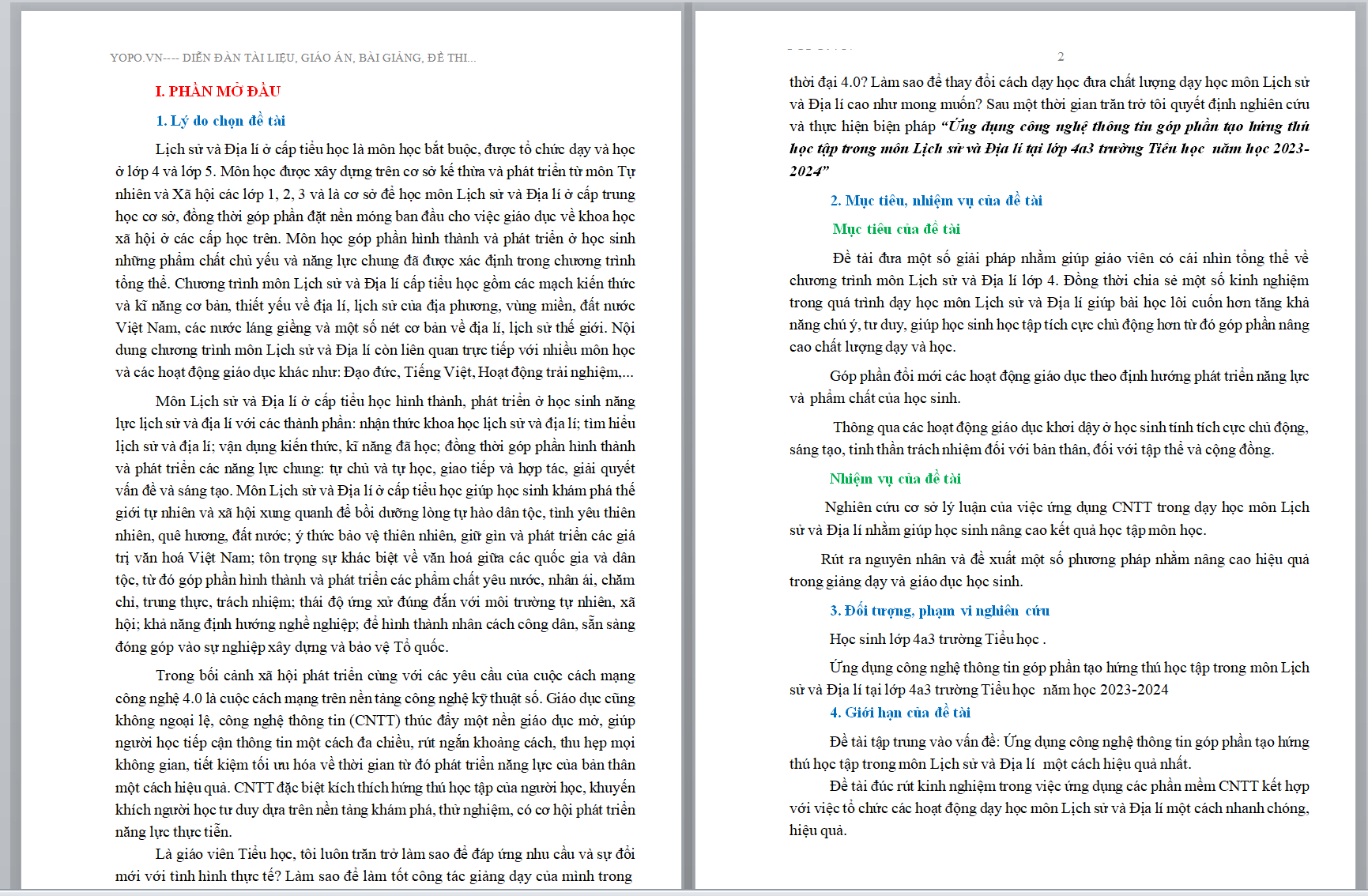Click the line starting 'Rút ra nguyên nhân và đề xuất'
The width and height of the screenshot is (1368, 896).
pos(1065,559)
